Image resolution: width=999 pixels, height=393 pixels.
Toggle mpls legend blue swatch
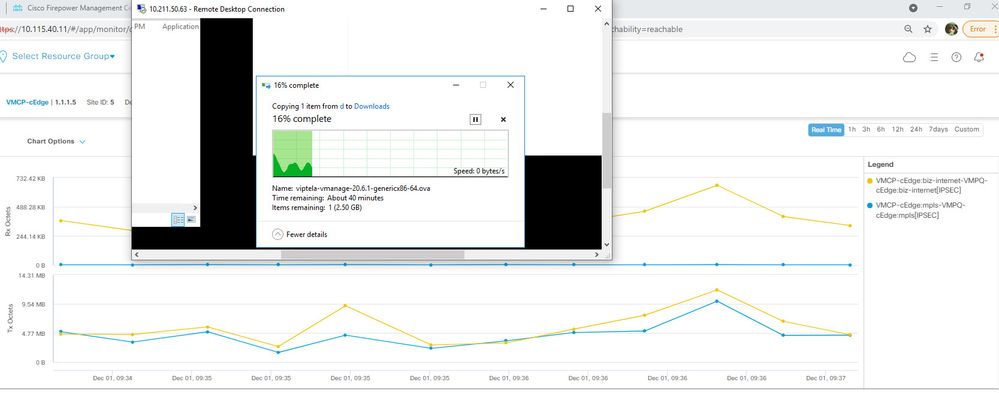[x=870, y=205]
